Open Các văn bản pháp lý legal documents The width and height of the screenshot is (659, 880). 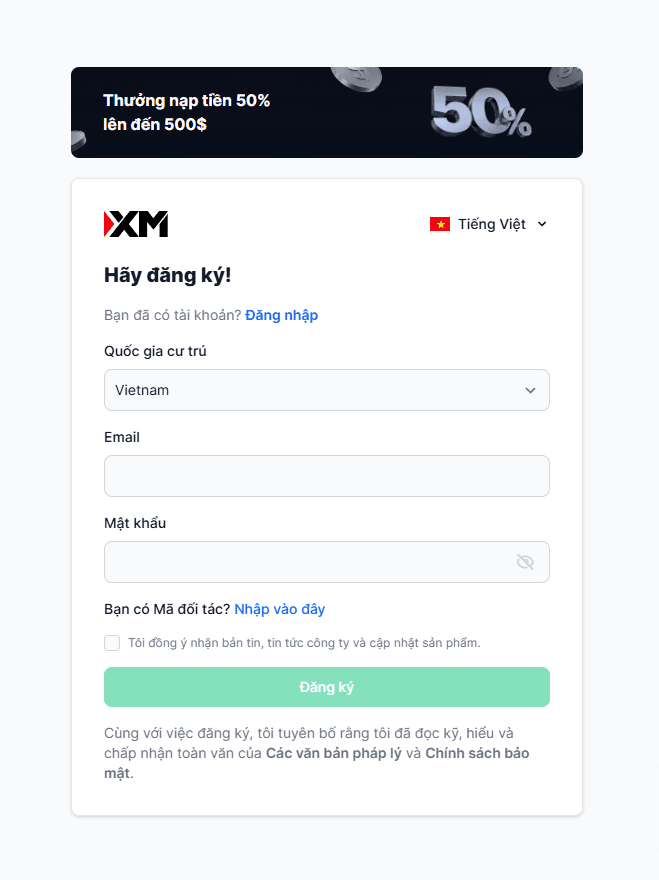[x=333, y=753]
